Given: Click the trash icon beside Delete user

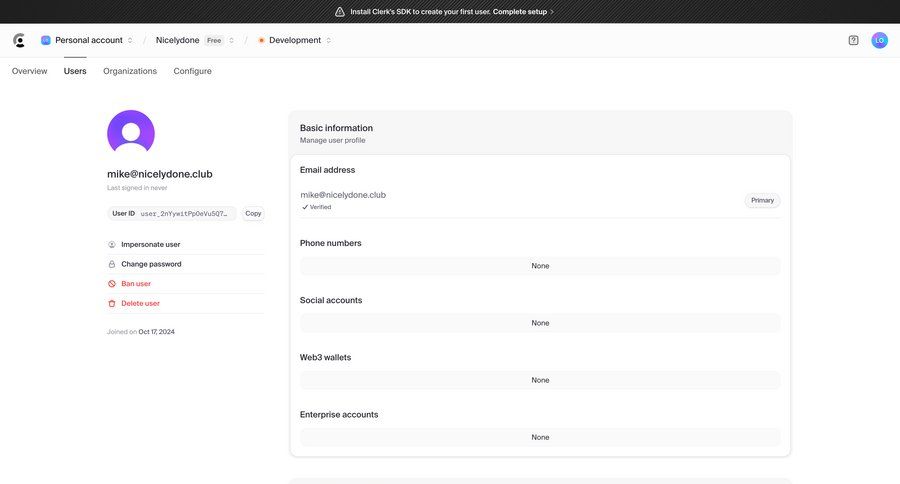Looking at the screenshot, I should [x=112, y=303].
